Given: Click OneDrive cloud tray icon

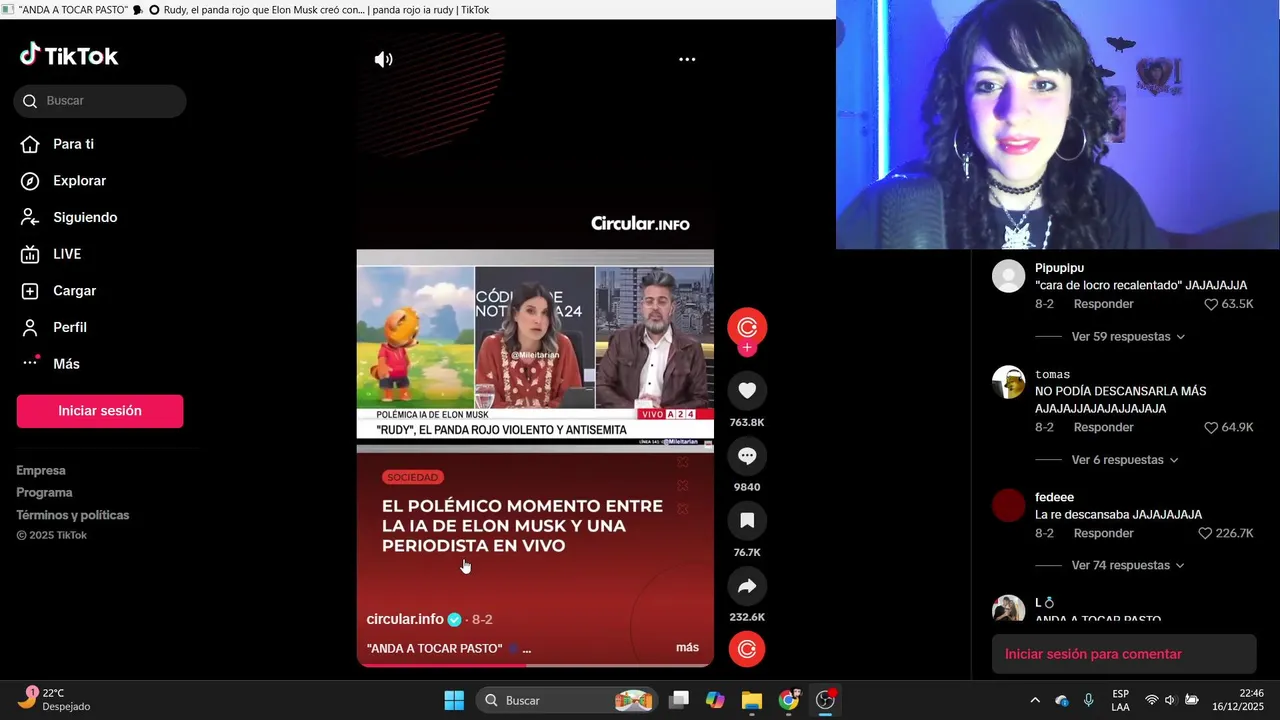Looking at the screenshot, I should coord(1062,700).
